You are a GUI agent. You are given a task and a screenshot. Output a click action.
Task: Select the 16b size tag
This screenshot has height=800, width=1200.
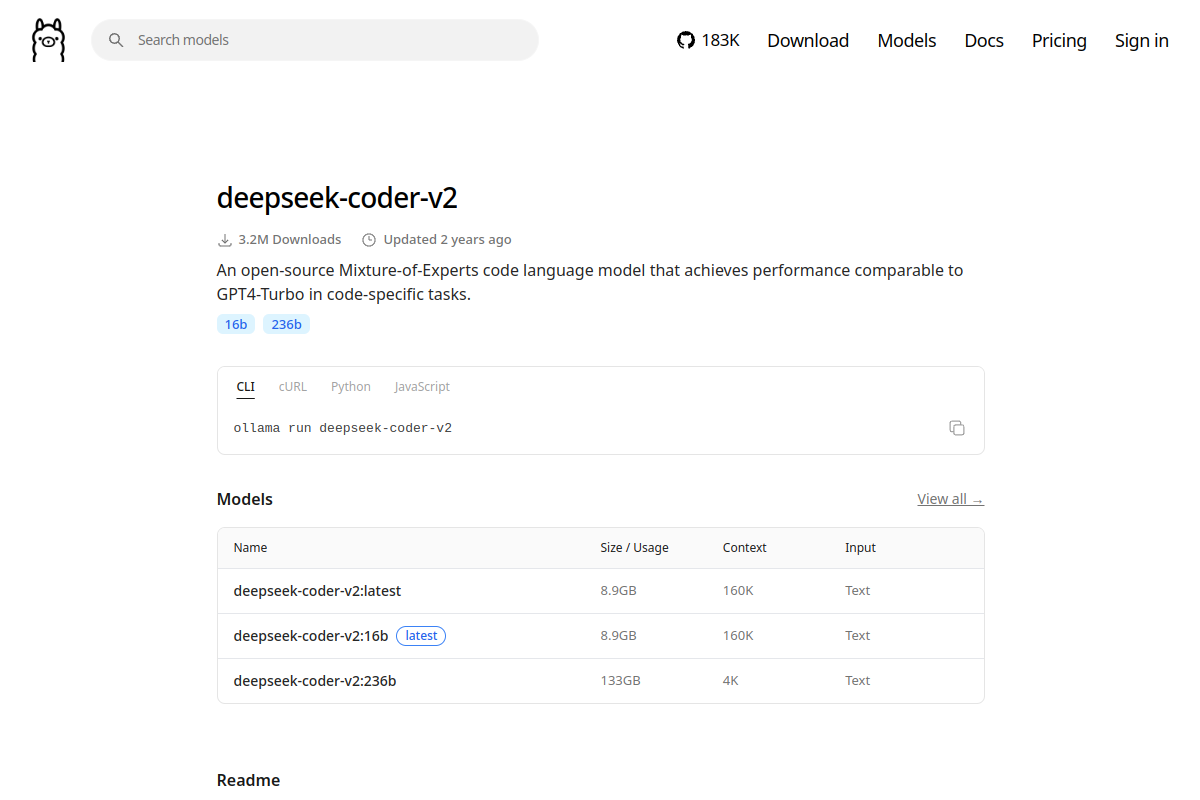pyautogui.click(x=236, y=324)
